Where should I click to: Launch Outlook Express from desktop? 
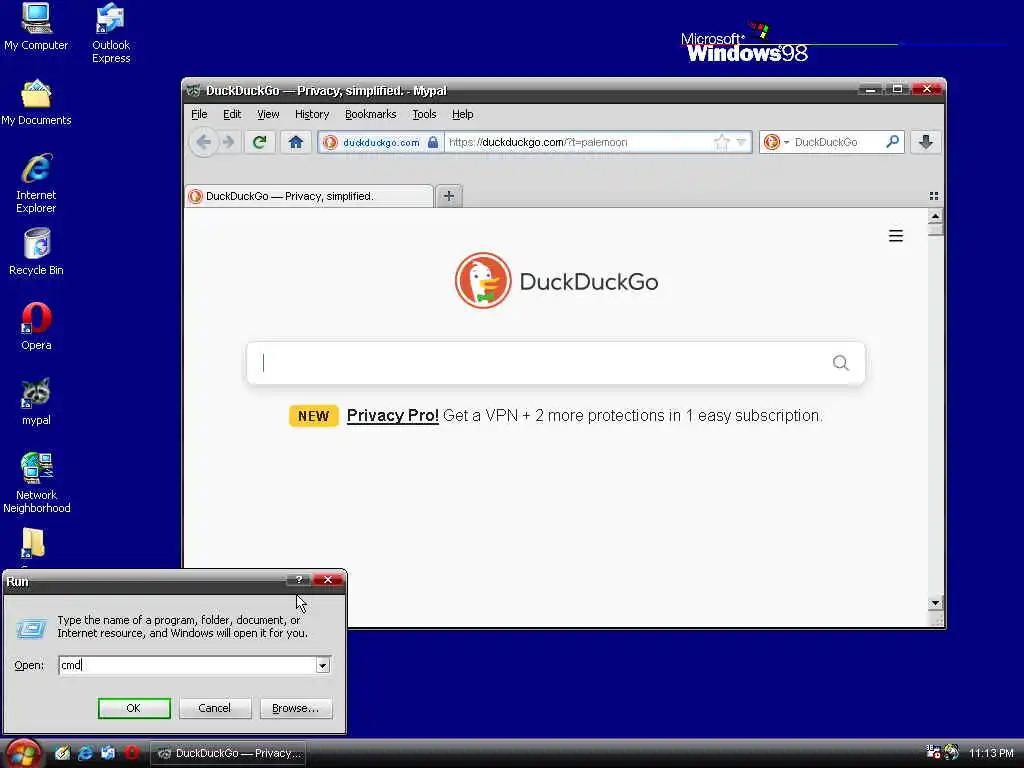tap(110, 33)
